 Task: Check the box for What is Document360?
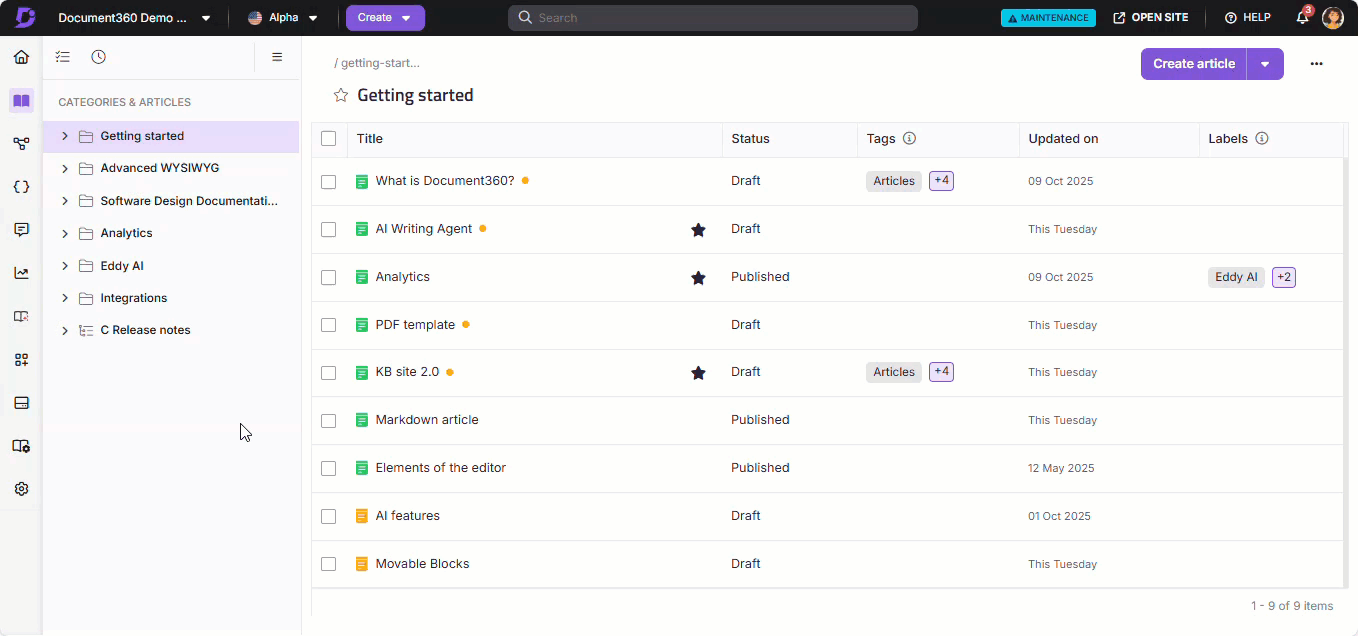click(x=328, y=182)
